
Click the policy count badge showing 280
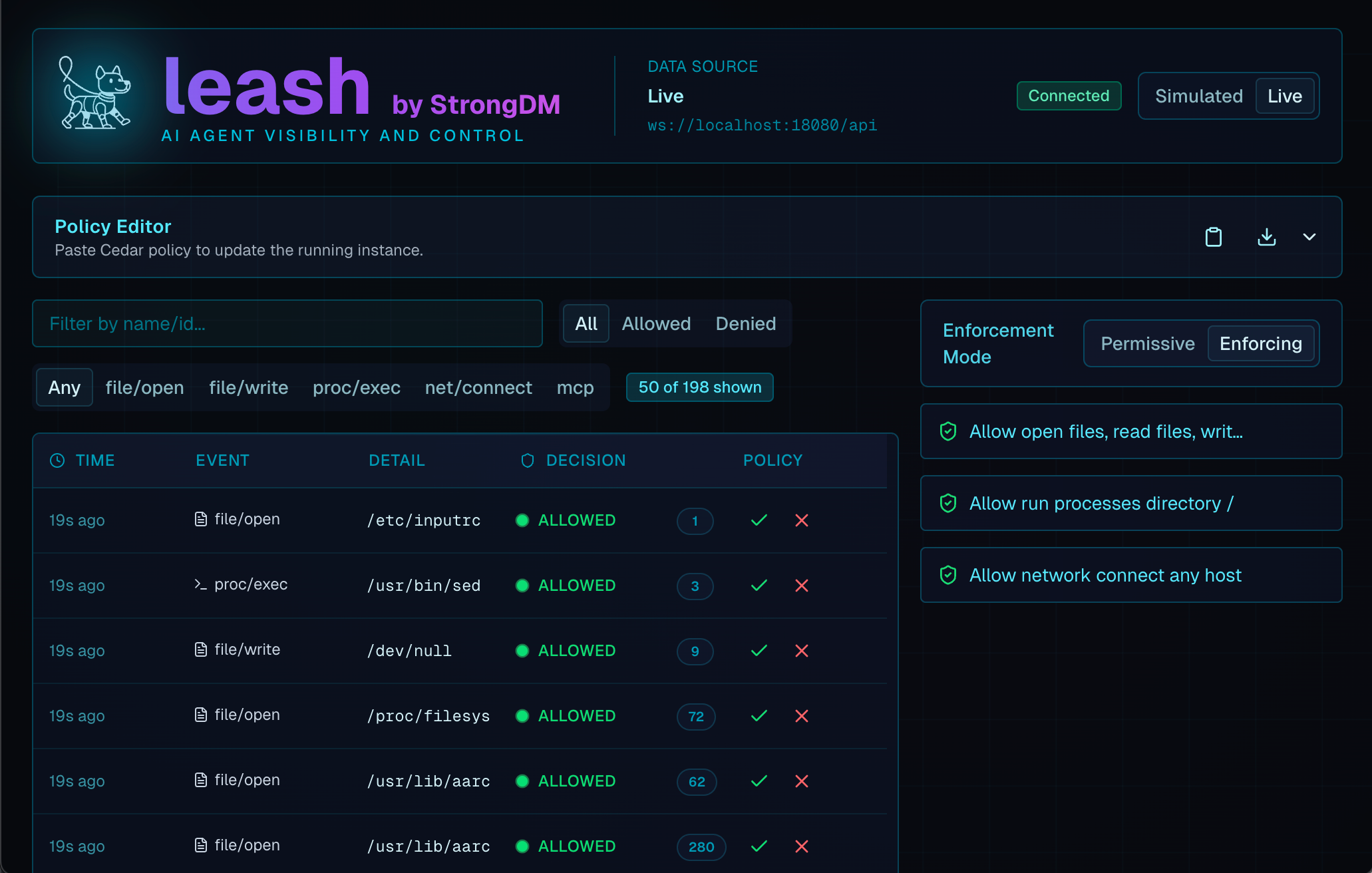coord(701,847)
